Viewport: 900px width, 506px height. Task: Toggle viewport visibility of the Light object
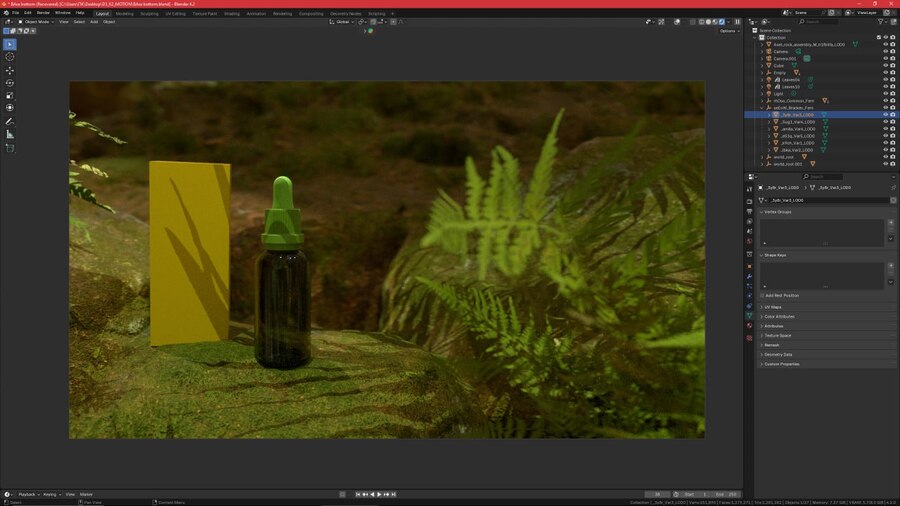tap(885, 94)
